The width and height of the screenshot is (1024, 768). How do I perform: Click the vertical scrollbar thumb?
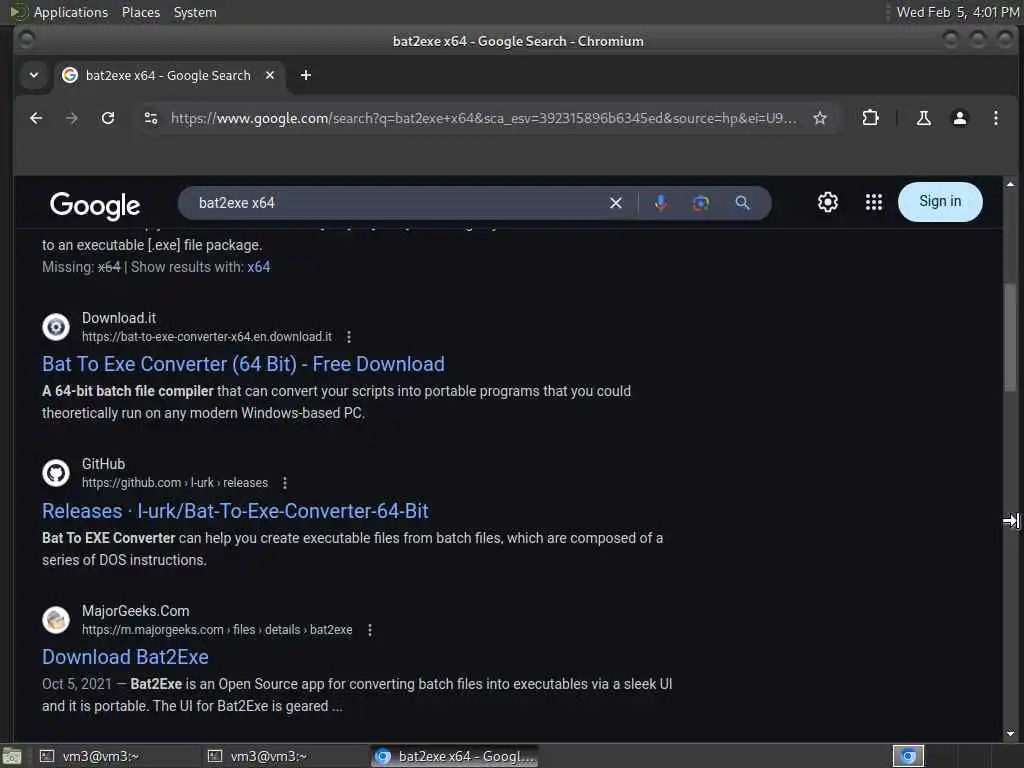pos(1010,337)
